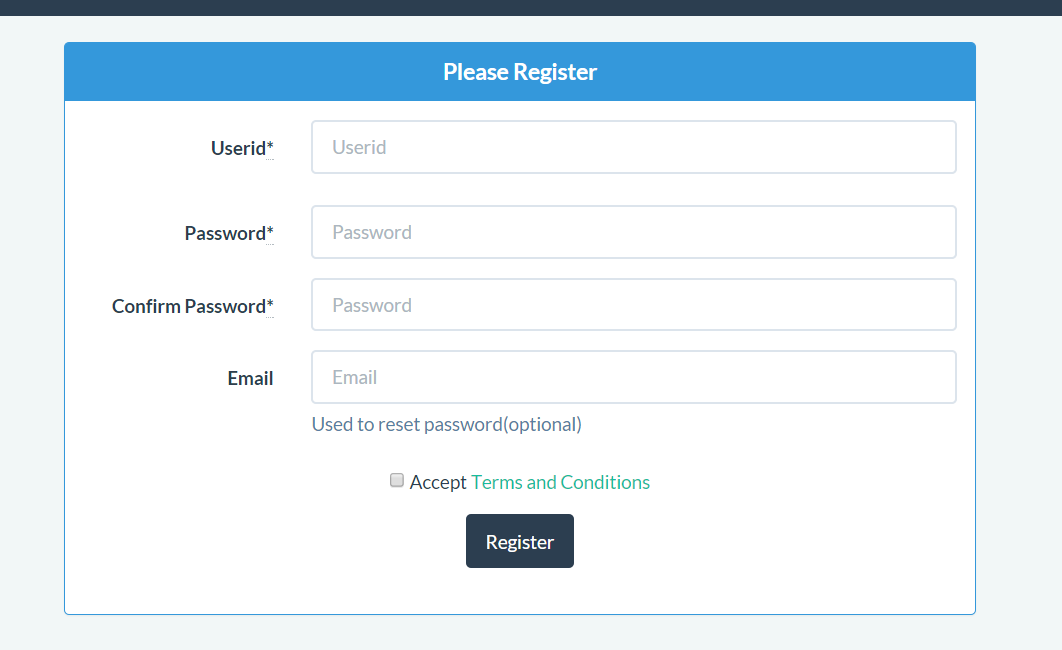The image size is (1062, 650).
Task: Click the Userid field label
Action: [237, 149]
